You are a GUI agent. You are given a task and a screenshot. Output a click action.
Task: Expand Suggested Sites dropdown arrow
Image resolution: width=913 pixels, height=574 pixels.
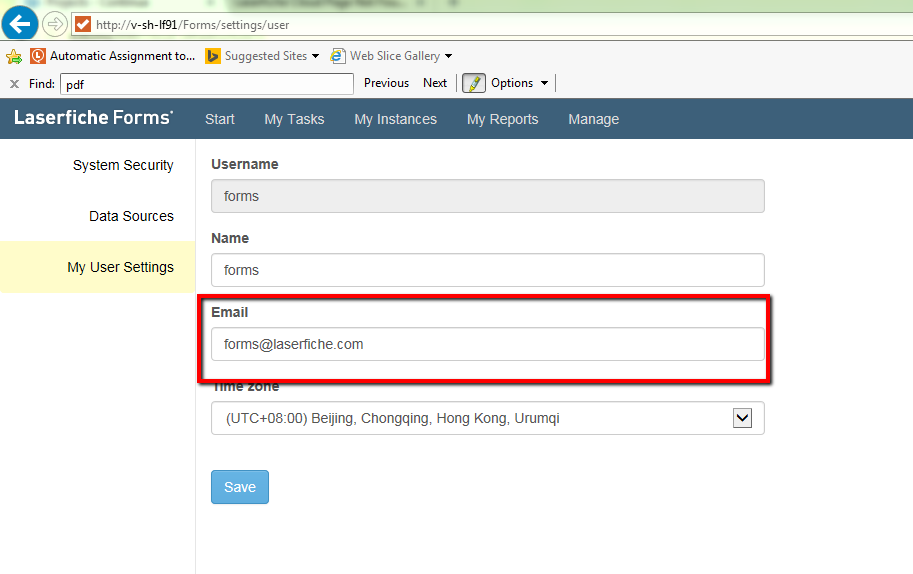(316, 56)
